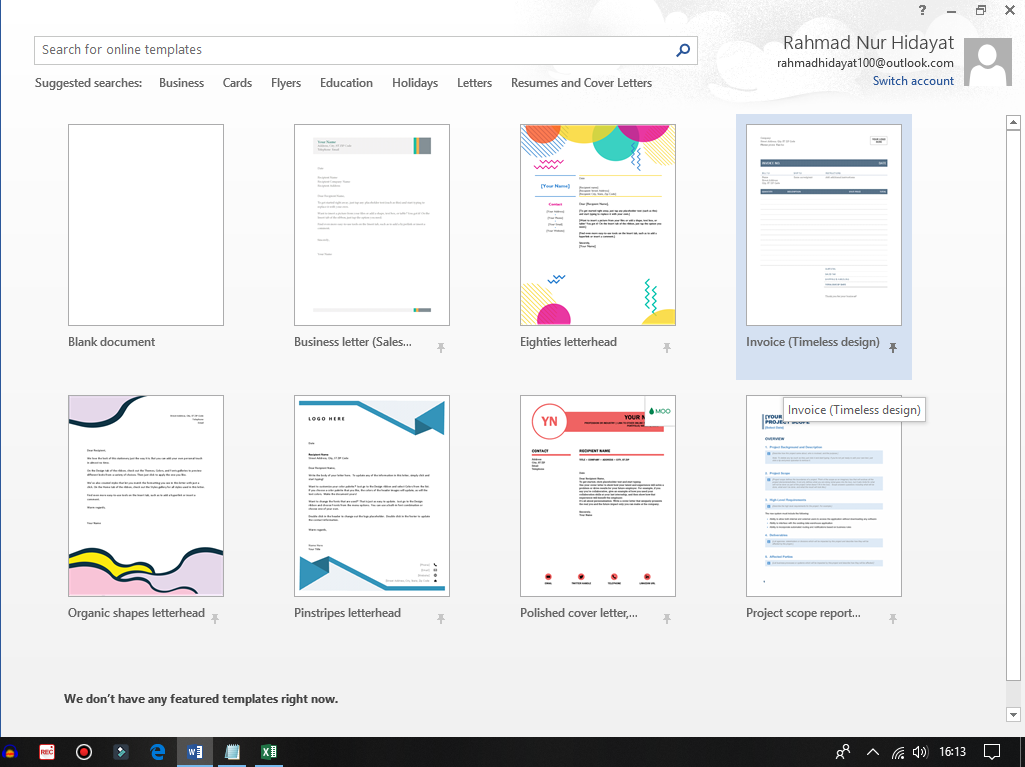Viewport: 1025px width, 767px height.
Task: Pin the Organic shapes letterhead template
Action: [x=215, y=619]
